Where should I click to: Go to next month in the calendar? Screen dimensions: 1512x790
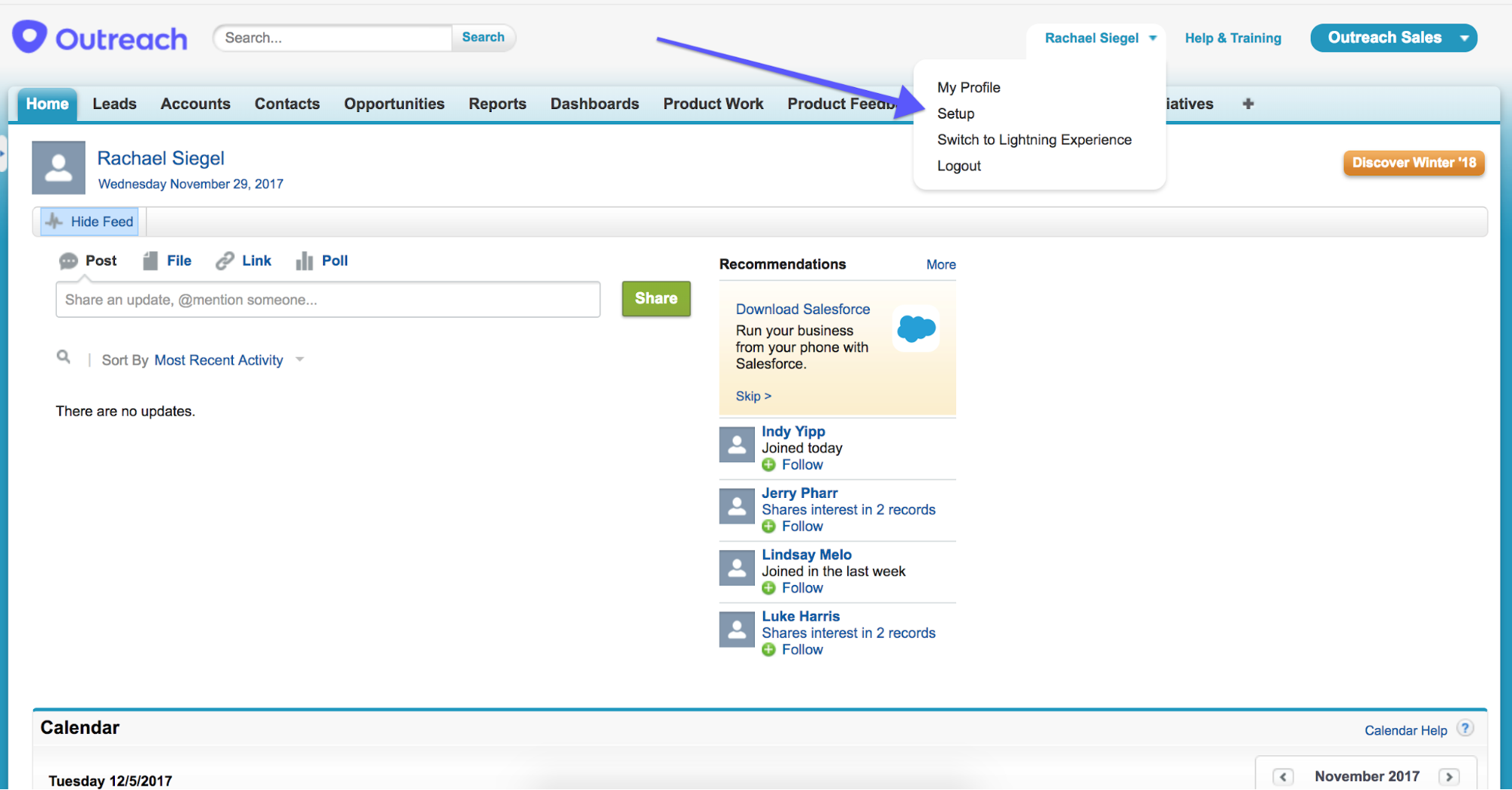(1450, 776)
